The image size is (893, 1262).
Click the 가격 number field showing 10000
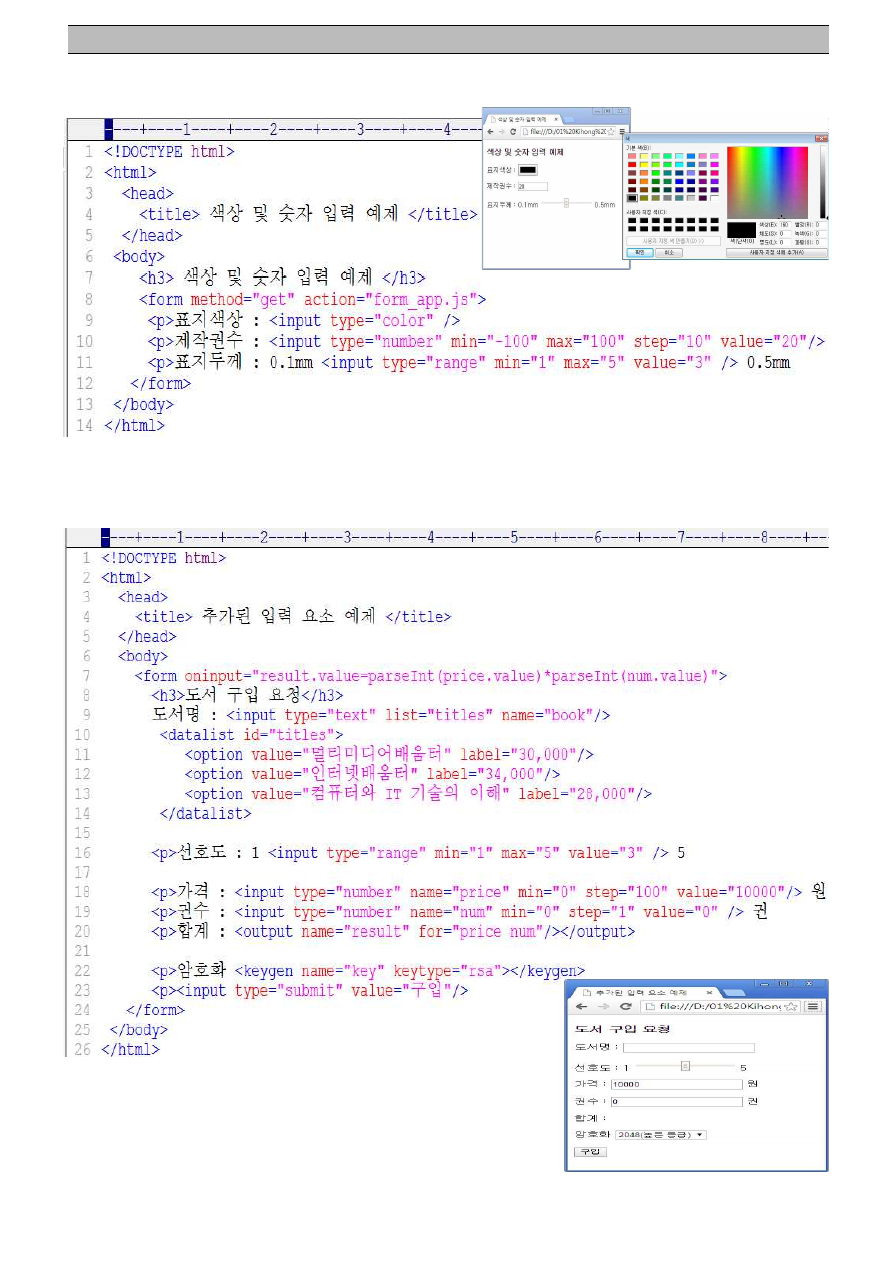(x=675, y=1084)
